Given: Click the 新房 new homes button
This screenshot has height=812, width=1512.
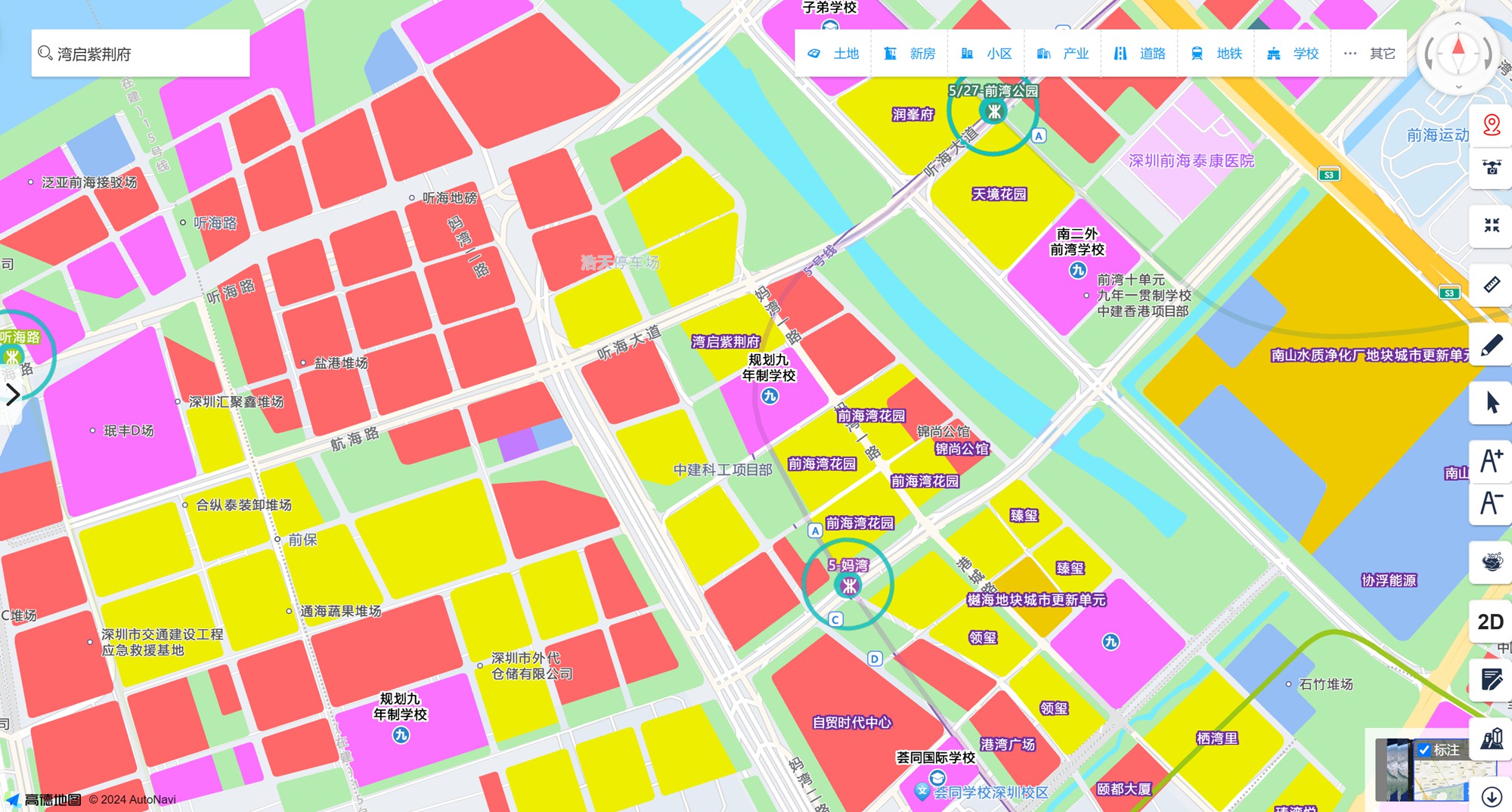Looking at the screenshot, I should tap(910, 54).
